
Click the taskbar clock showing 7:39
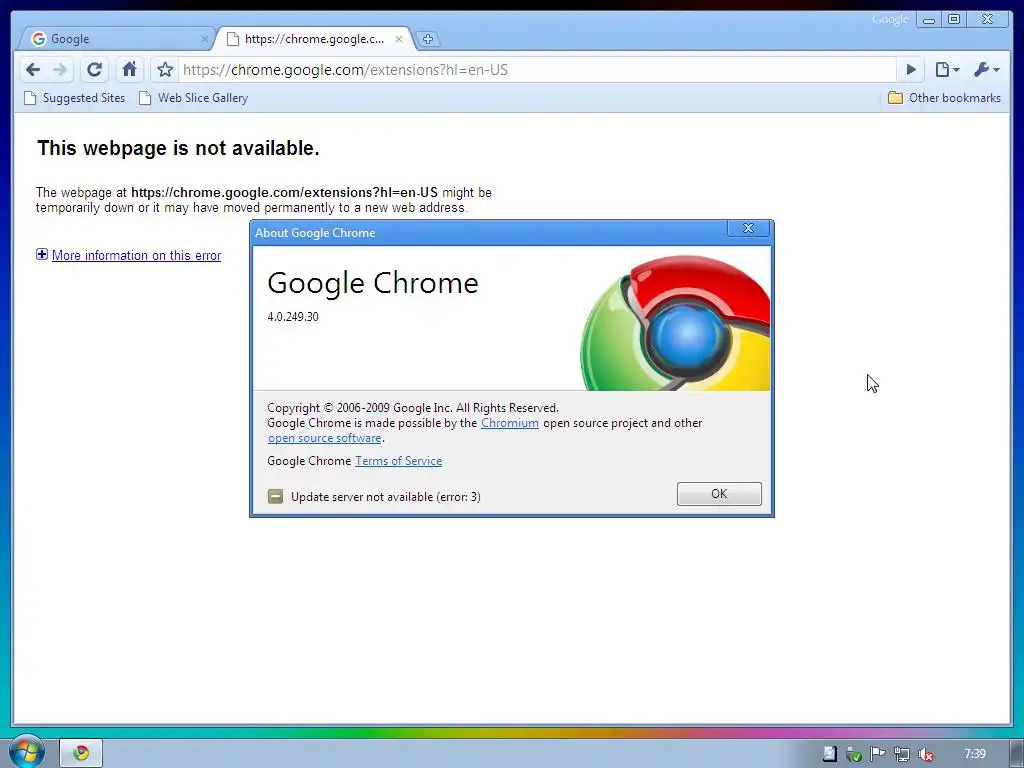(975, 754)
